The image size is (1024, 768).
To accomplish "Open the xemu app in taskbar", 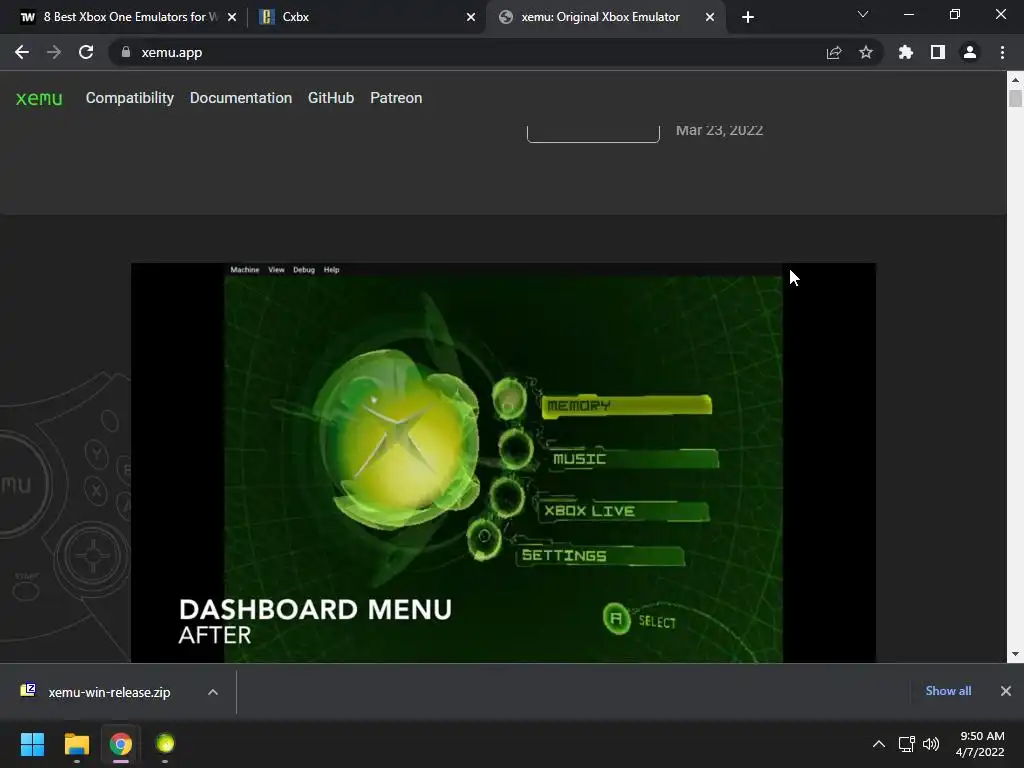I will (x=165, y=744).
